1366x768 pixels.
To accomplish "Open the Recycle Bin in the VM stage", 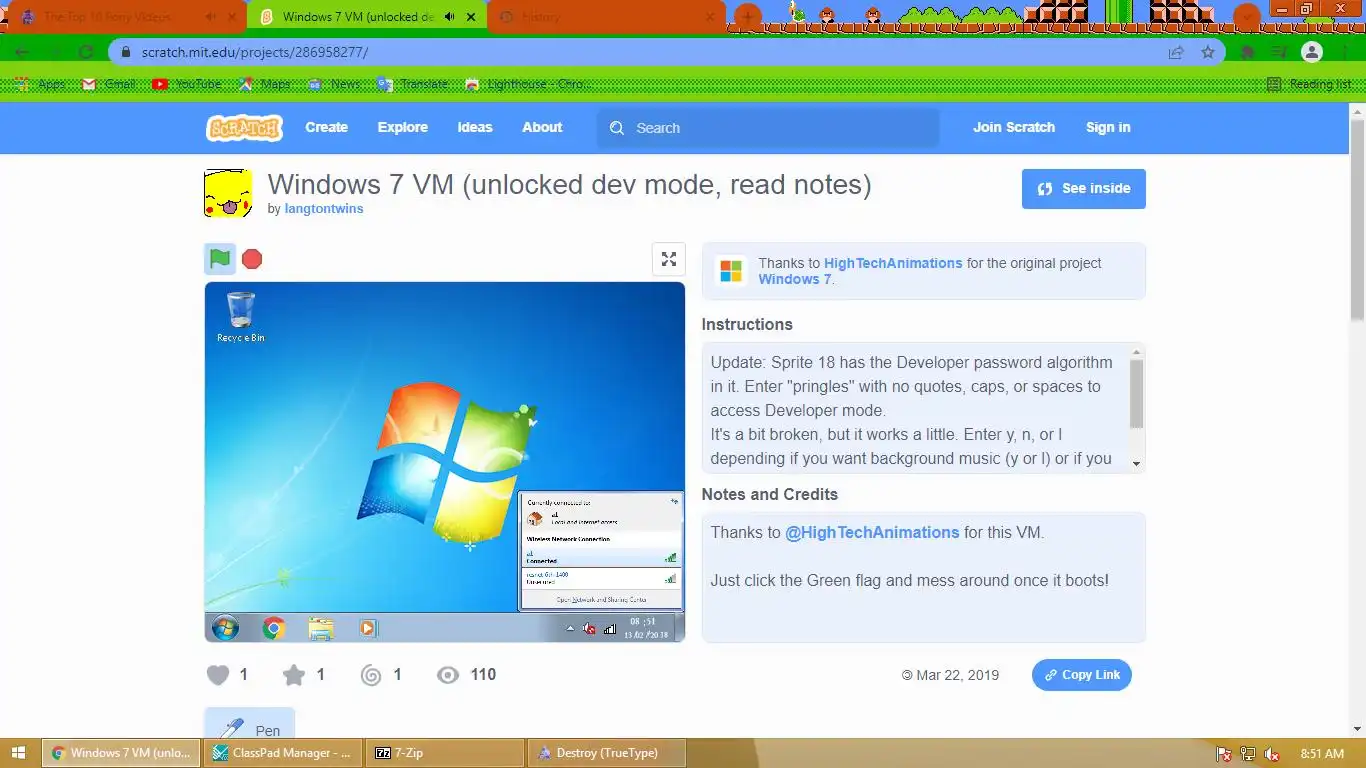I will 241,317.
